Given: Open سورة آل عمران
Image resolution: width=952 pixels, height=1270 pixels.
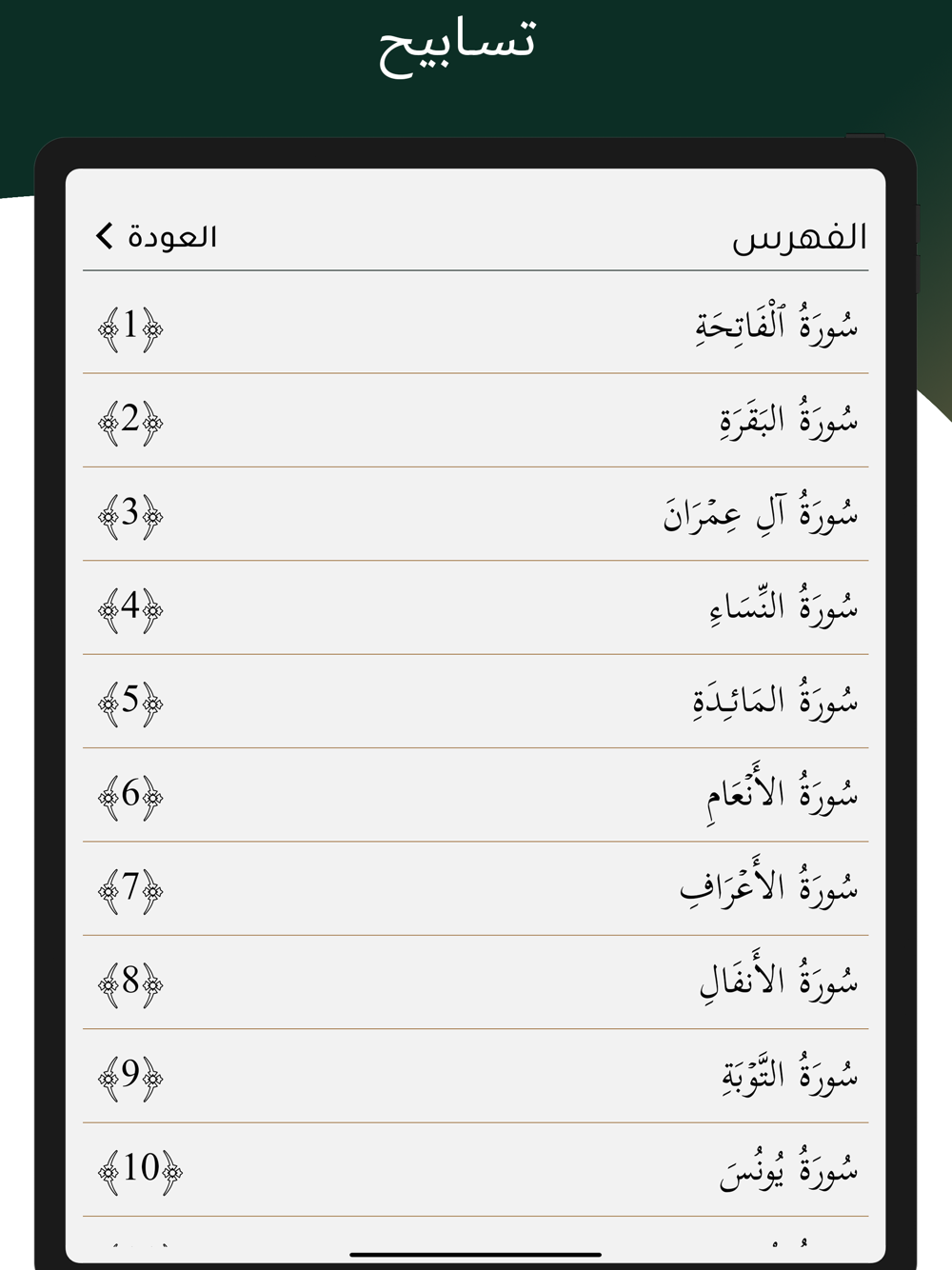Looking at the screenshot, I should click(x=760, y=513).
